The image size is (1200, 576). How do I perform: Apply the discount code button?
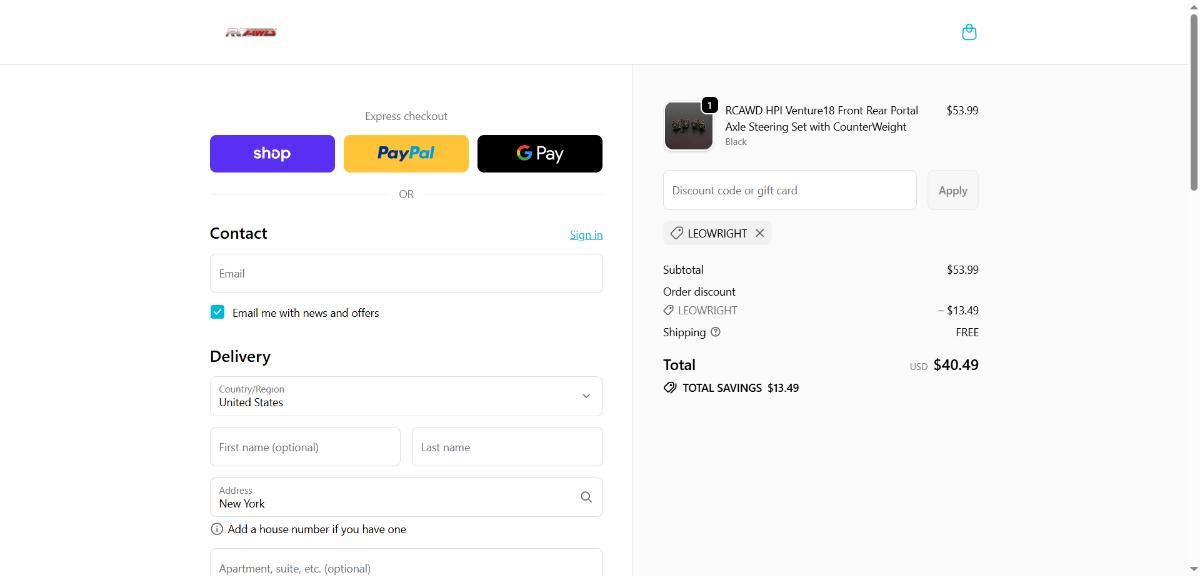tap(952, 190)
